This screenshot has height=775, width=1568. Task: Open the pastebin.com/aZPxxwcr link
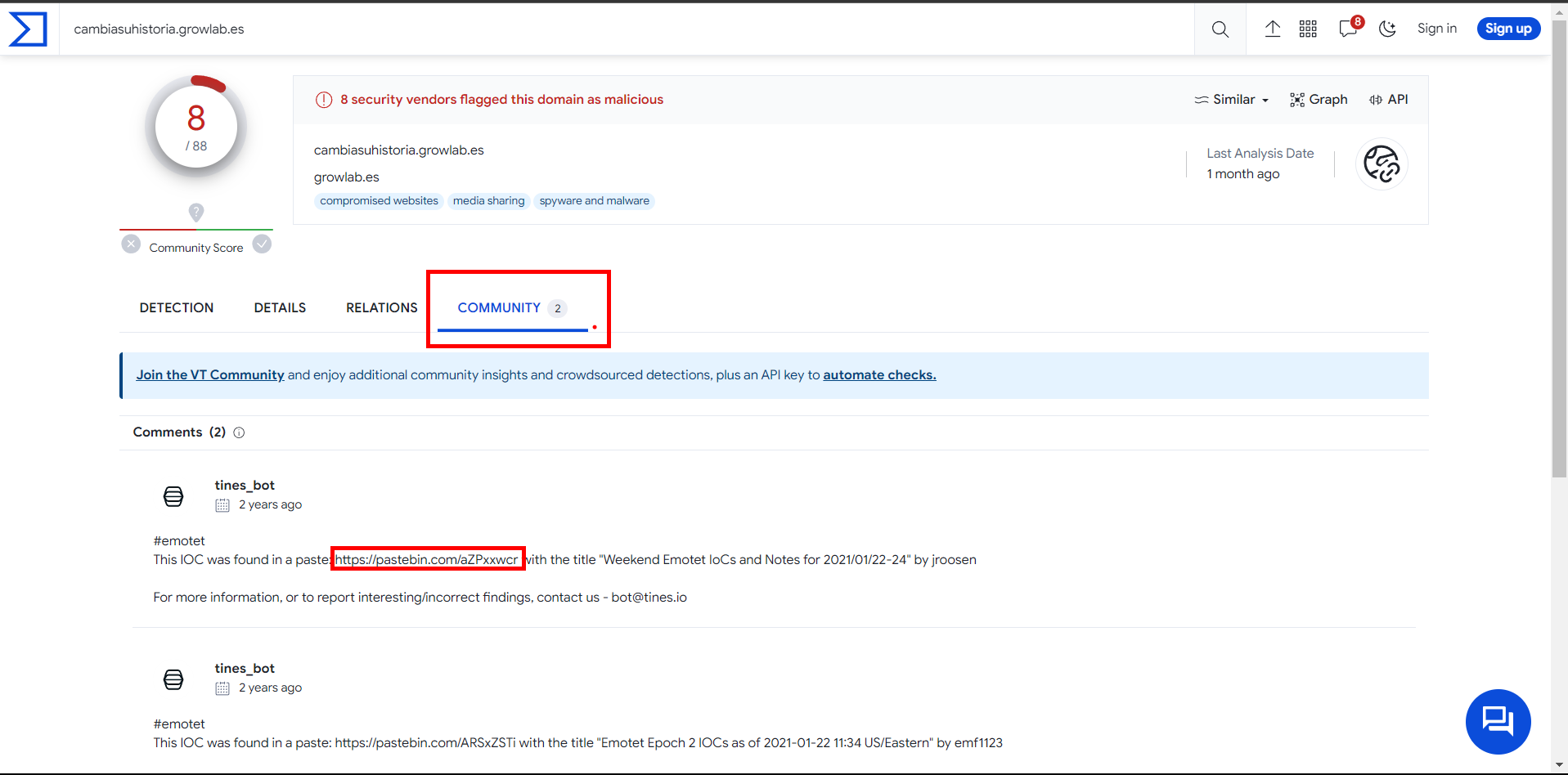point(426,560)
